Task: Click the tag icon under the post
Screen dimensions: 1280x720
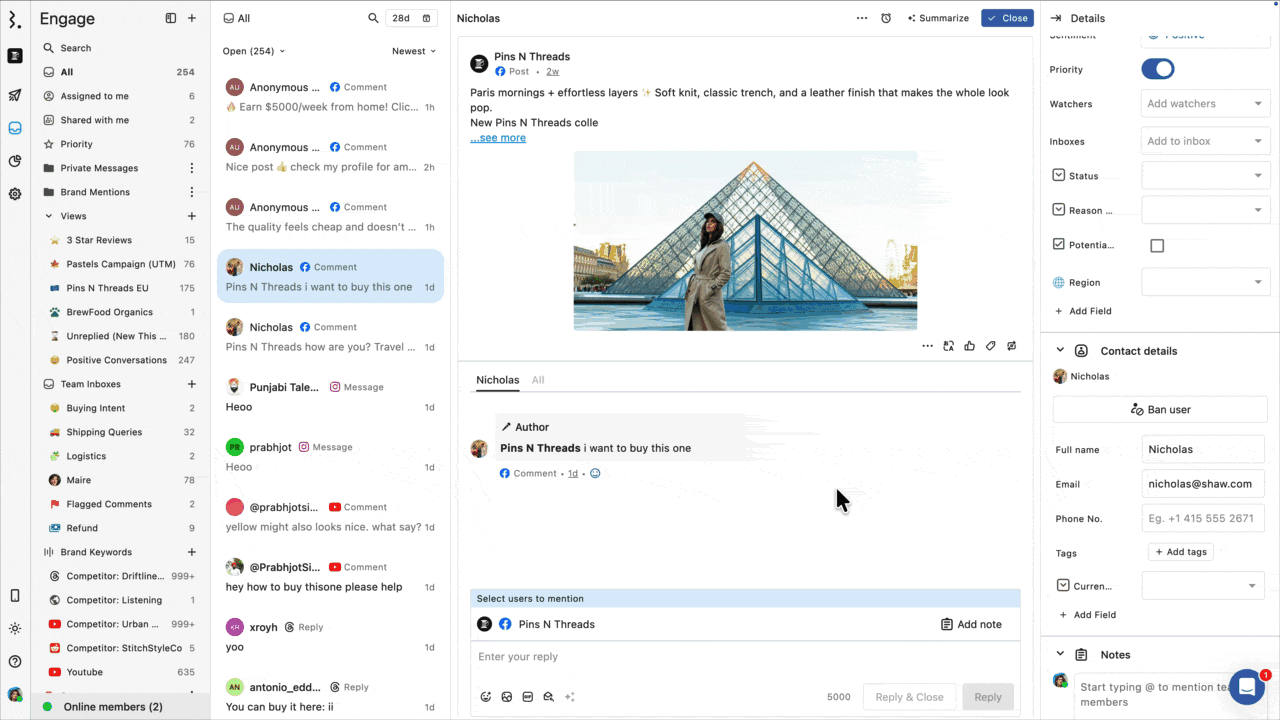Action: [990, 346]
